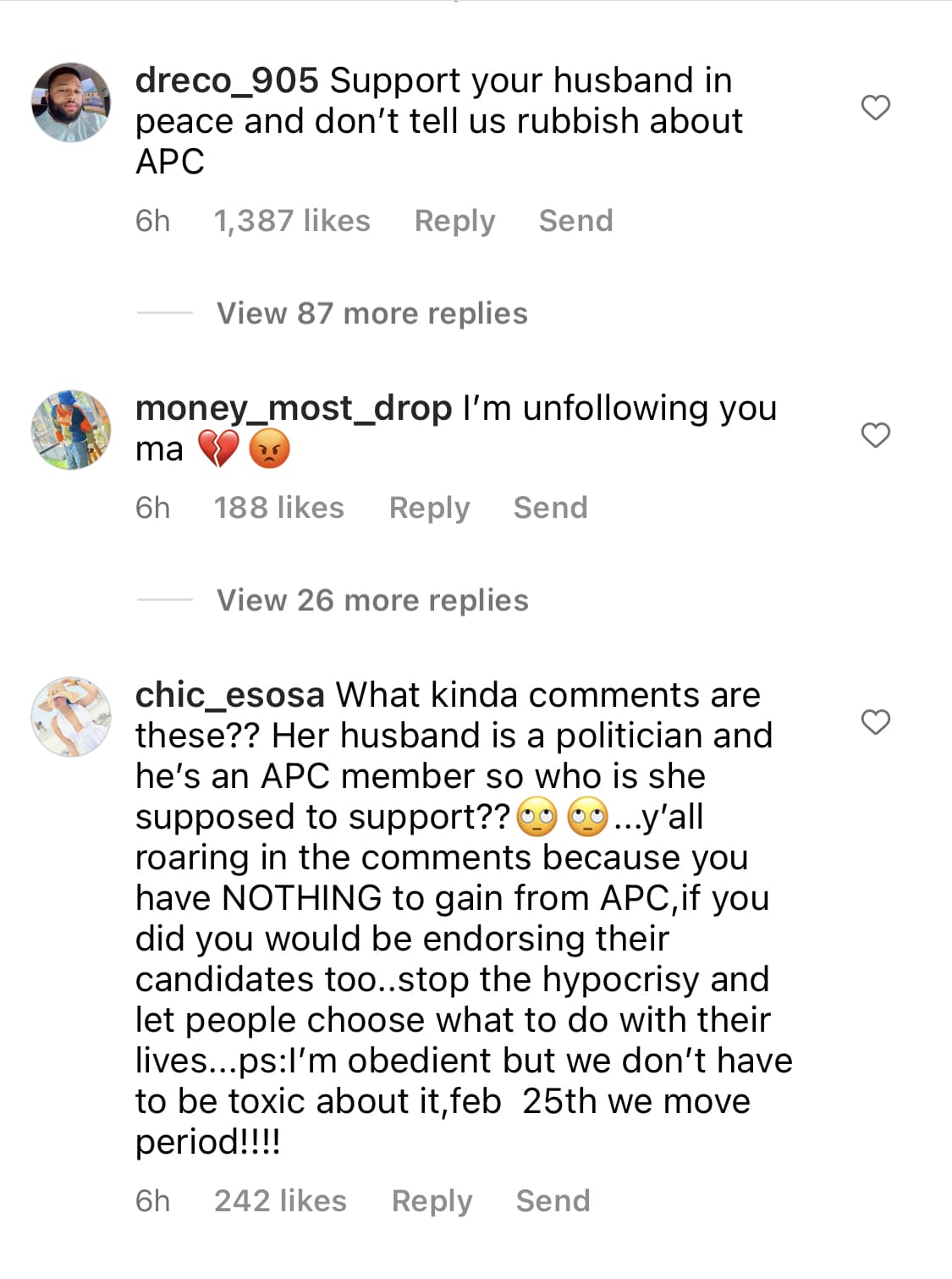Reply to dreco_905's comment
Screen dimensions: 952x1279
pyautogui.click(x=454, y=221)
